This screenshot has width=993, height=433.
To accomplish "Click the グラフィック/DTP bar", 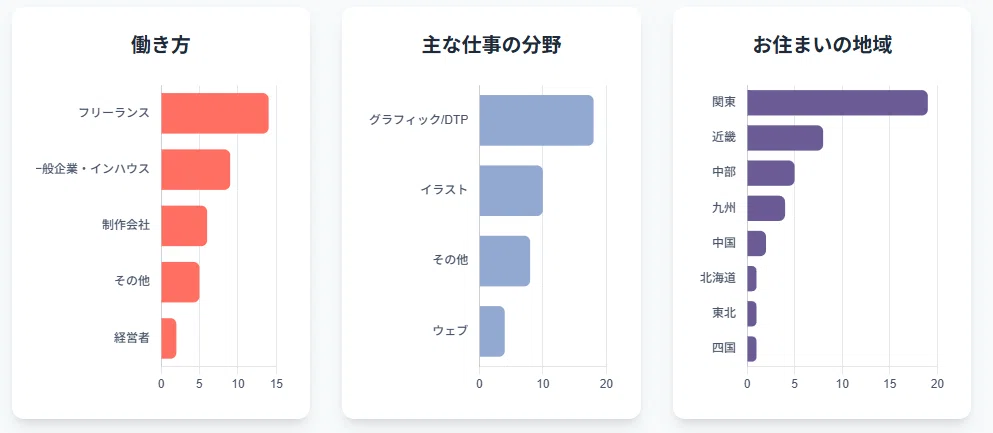I will pyautogui.click(x=536, y=120).
